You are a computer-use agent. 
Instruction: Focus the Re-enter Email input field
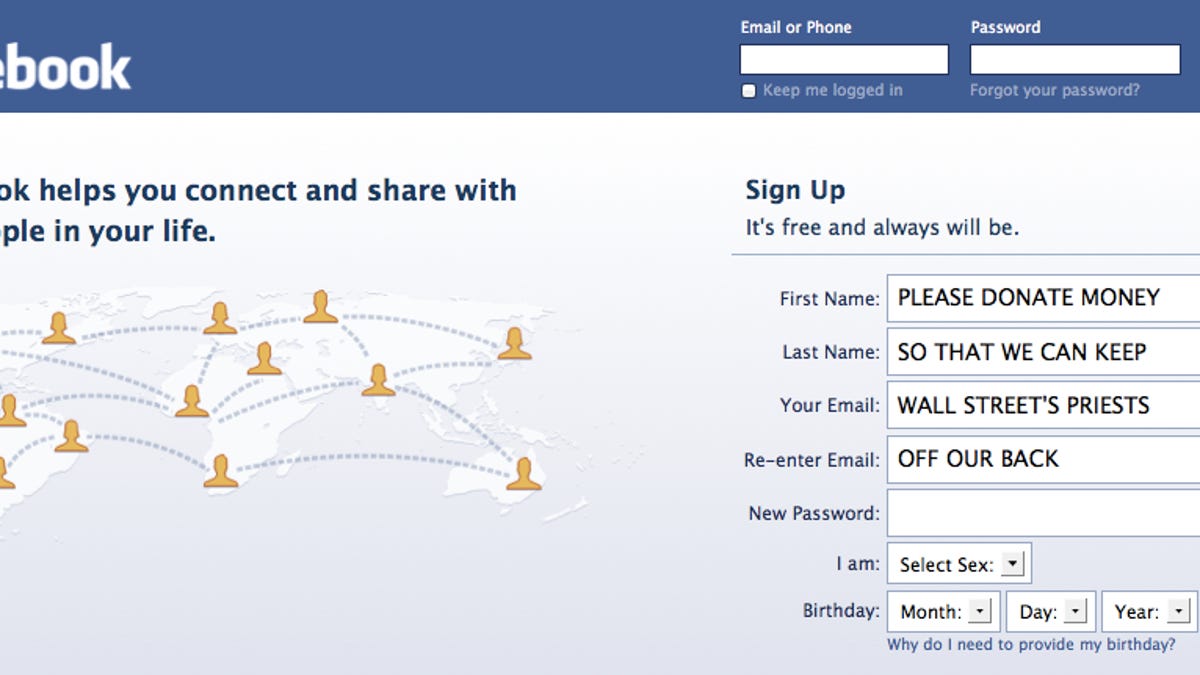(1043, 459)
